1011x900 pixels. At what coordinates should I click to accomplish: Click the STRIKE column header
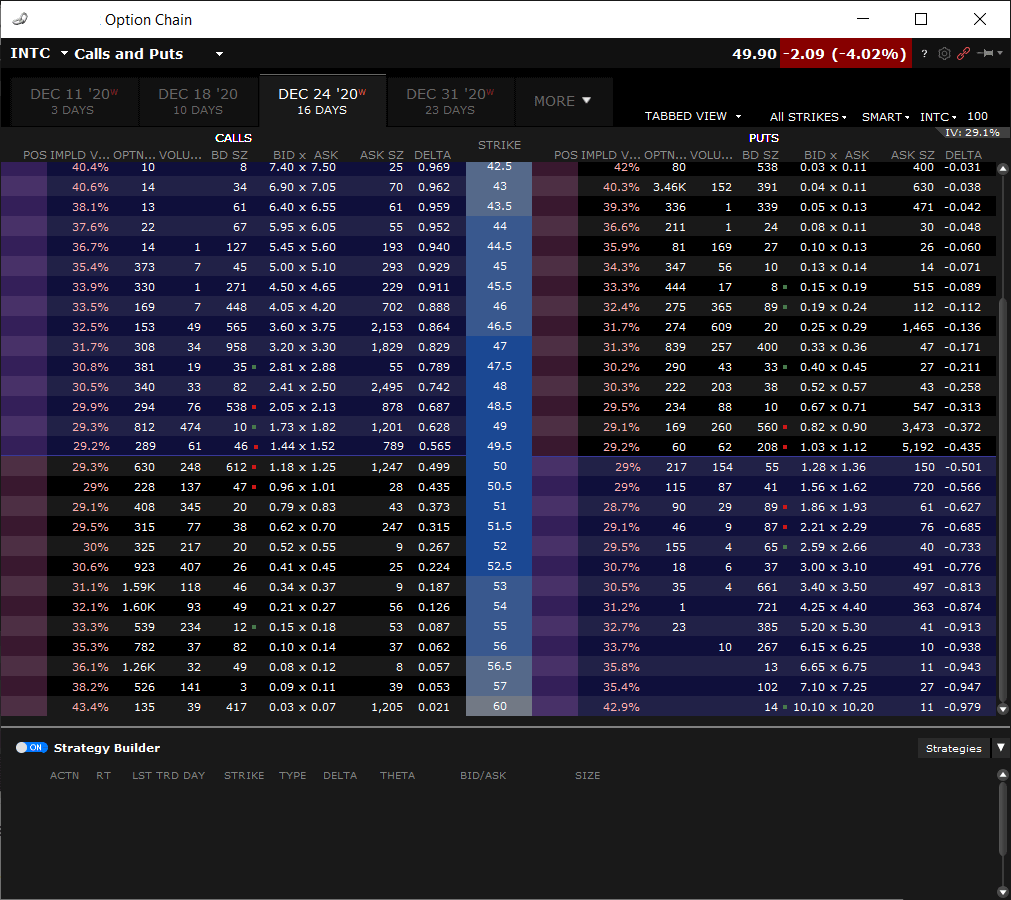coord(499,145)
